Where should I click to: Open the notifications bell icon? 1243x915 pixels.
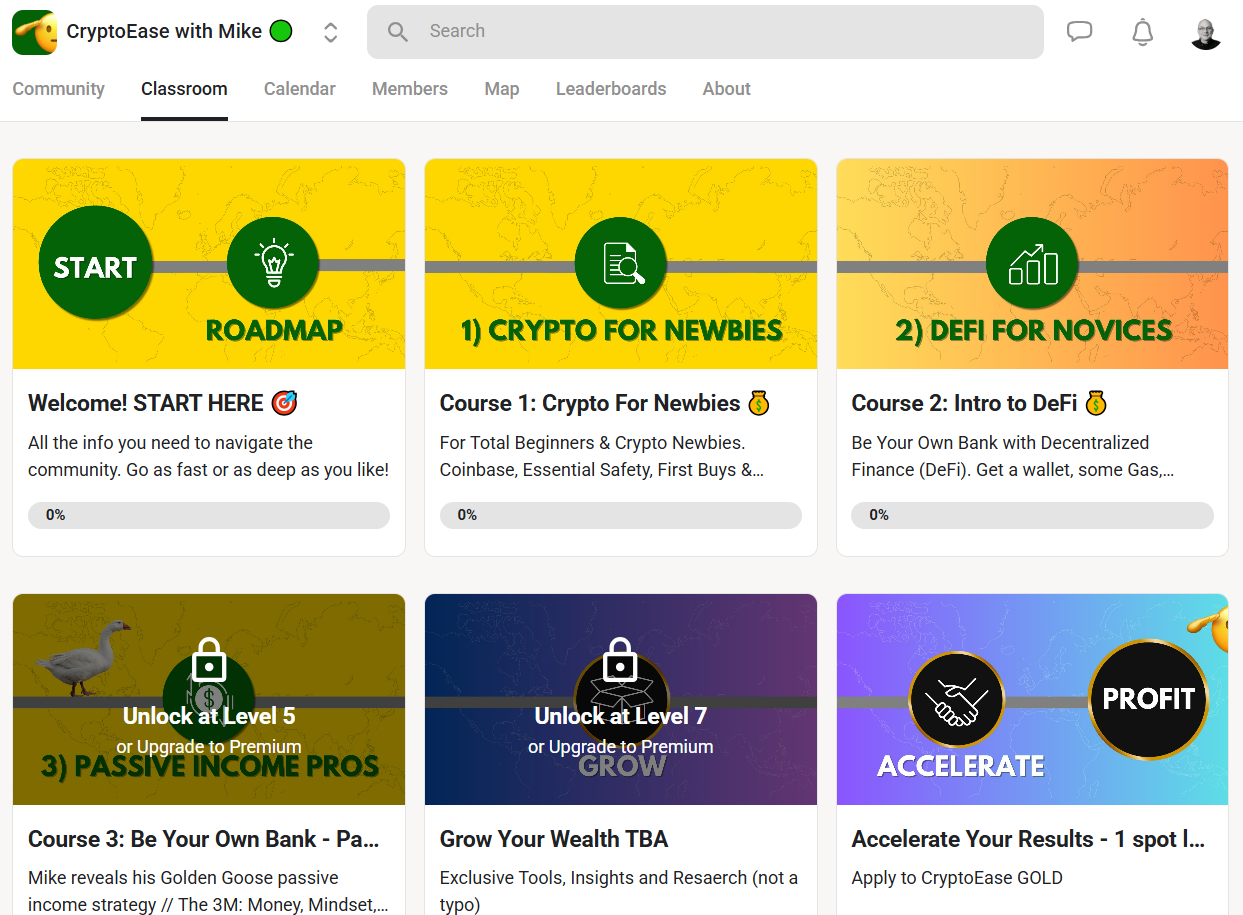(x=1142, y=32)
